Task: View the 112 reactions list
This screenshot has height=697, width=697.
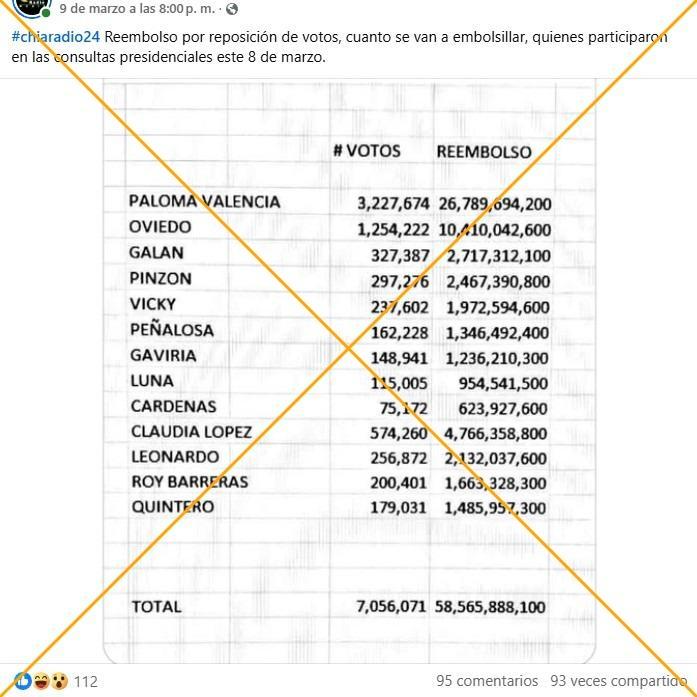Action: (86, 681)
